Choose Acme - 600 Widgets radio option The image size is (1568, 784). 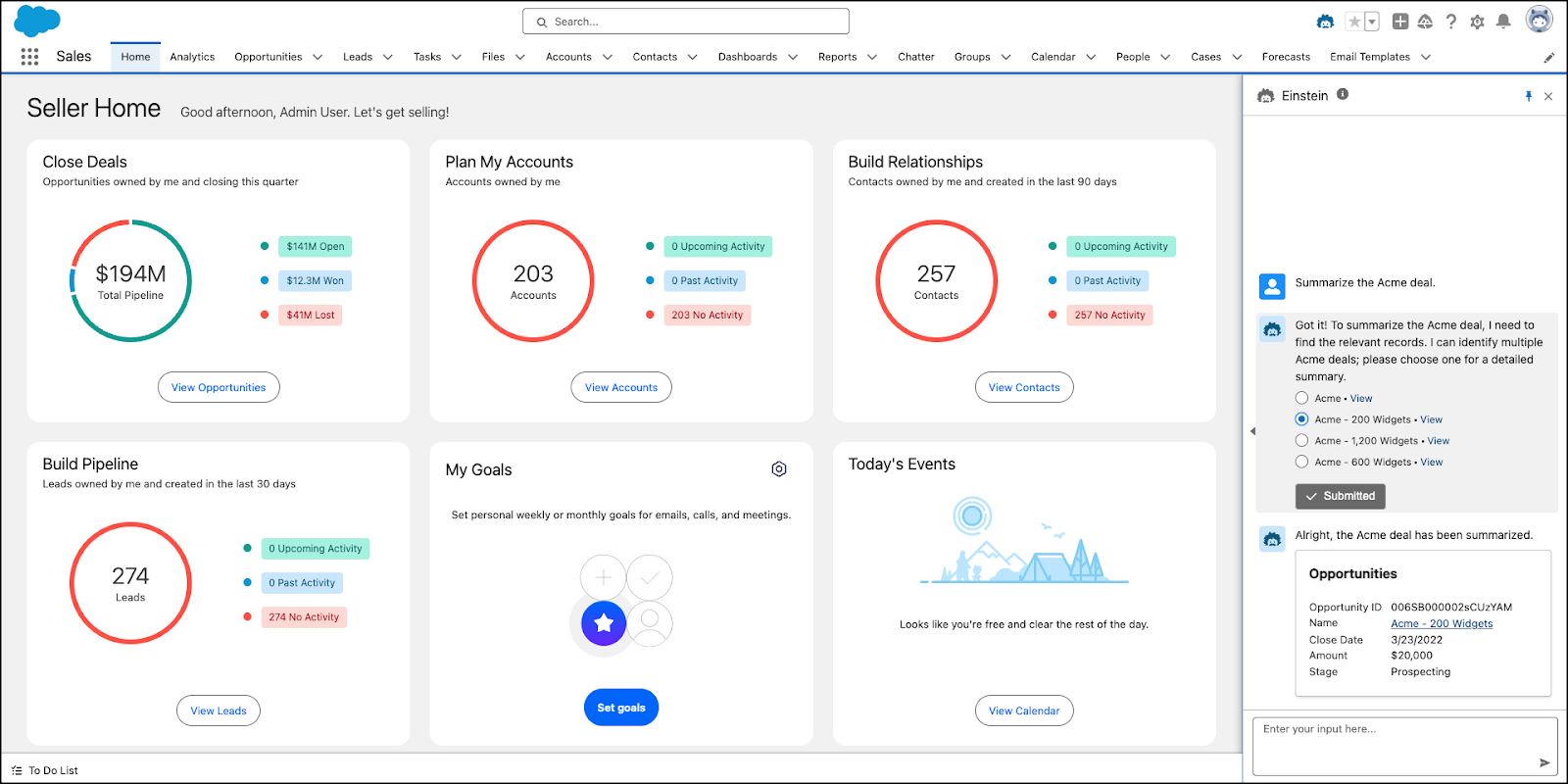tap(1301, 462)
